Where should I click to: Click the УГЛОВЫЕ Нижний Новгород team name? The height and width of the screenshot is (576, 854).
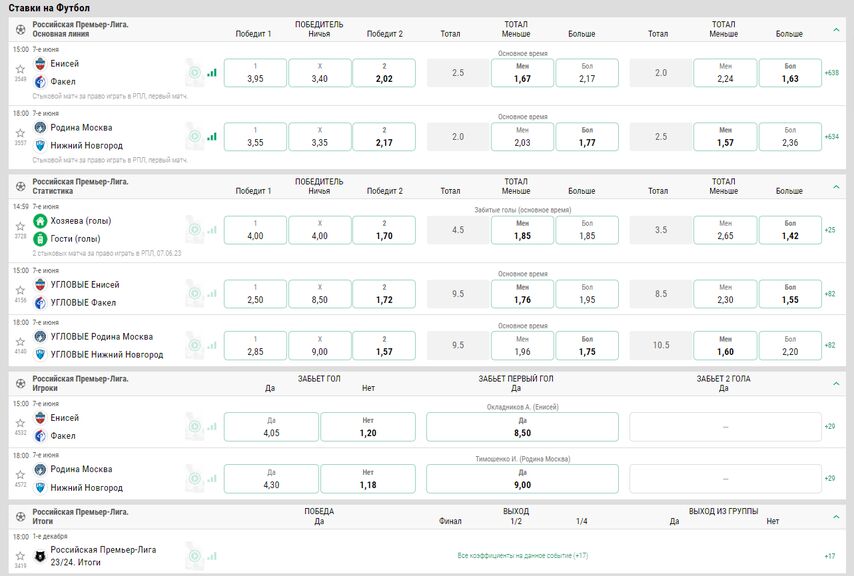pos(107,354)
